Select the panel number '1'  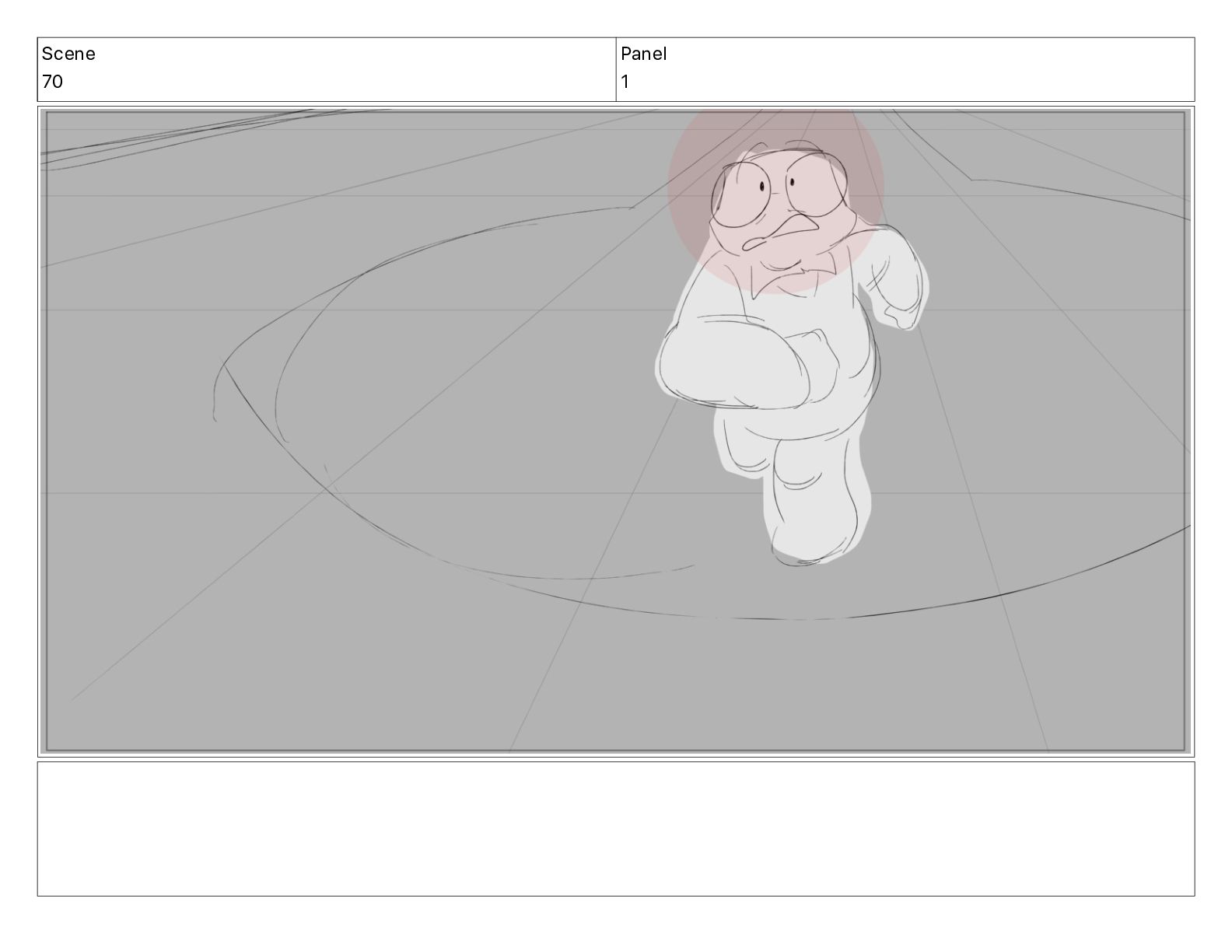[625, 82]
